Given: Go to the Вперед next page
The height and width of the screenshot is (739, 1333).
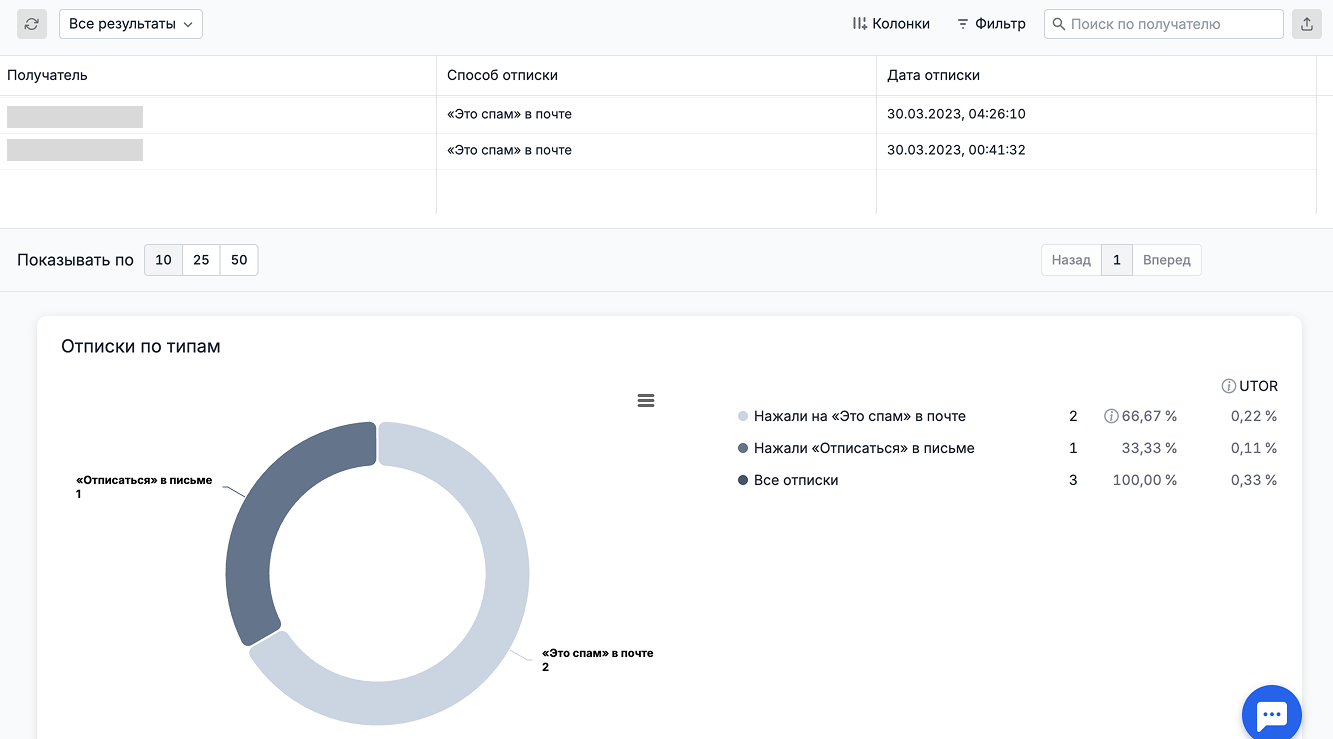Looking at the screenshot, I should coord(1166,260).
